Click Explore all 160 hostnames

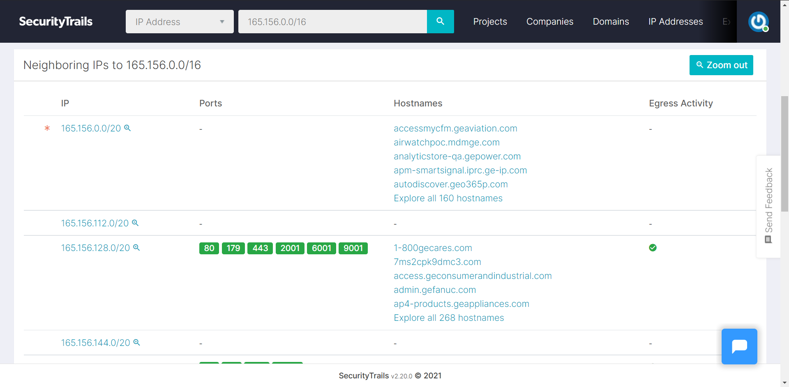coord(448,198)
